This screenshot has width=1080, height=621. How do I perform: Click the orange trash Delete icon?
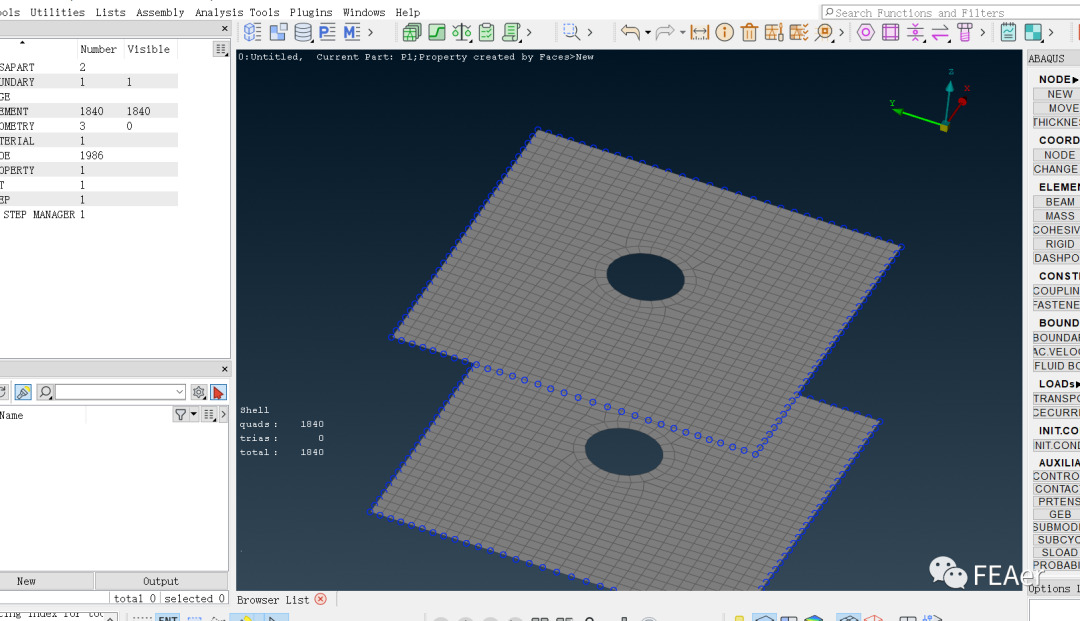[x=749, y=32]
